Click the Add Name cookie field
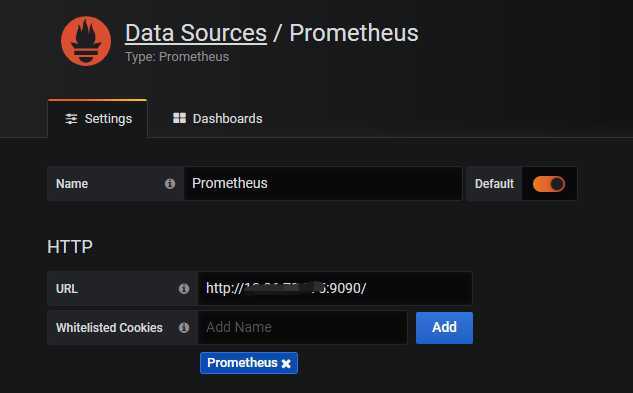 302,327
